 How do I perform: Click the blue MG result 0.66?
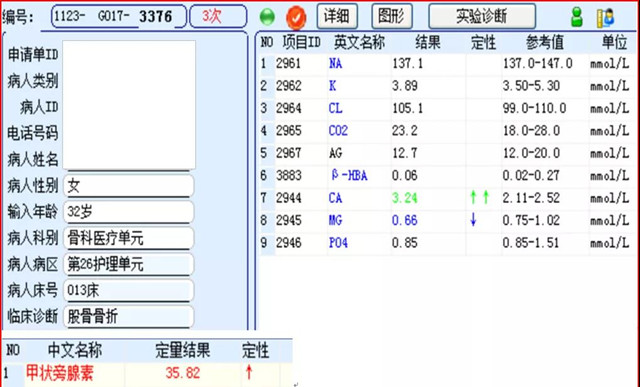pyautogui.click(x=405, y=220)
